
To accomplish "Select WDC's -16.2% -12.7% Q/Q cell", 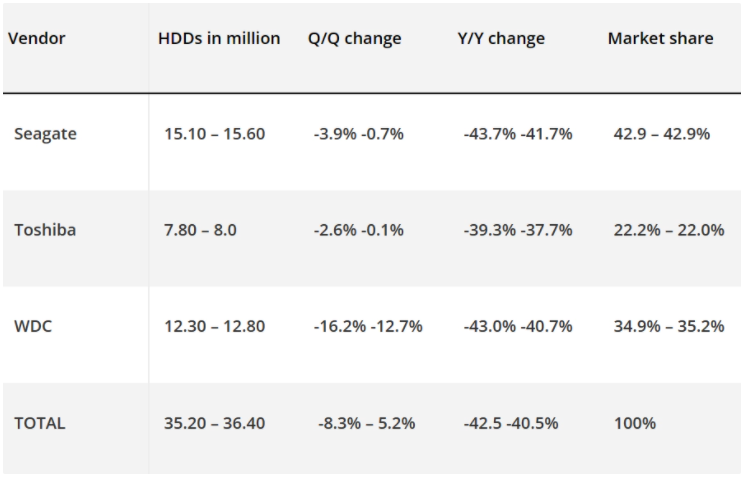I will click(367, 326).
